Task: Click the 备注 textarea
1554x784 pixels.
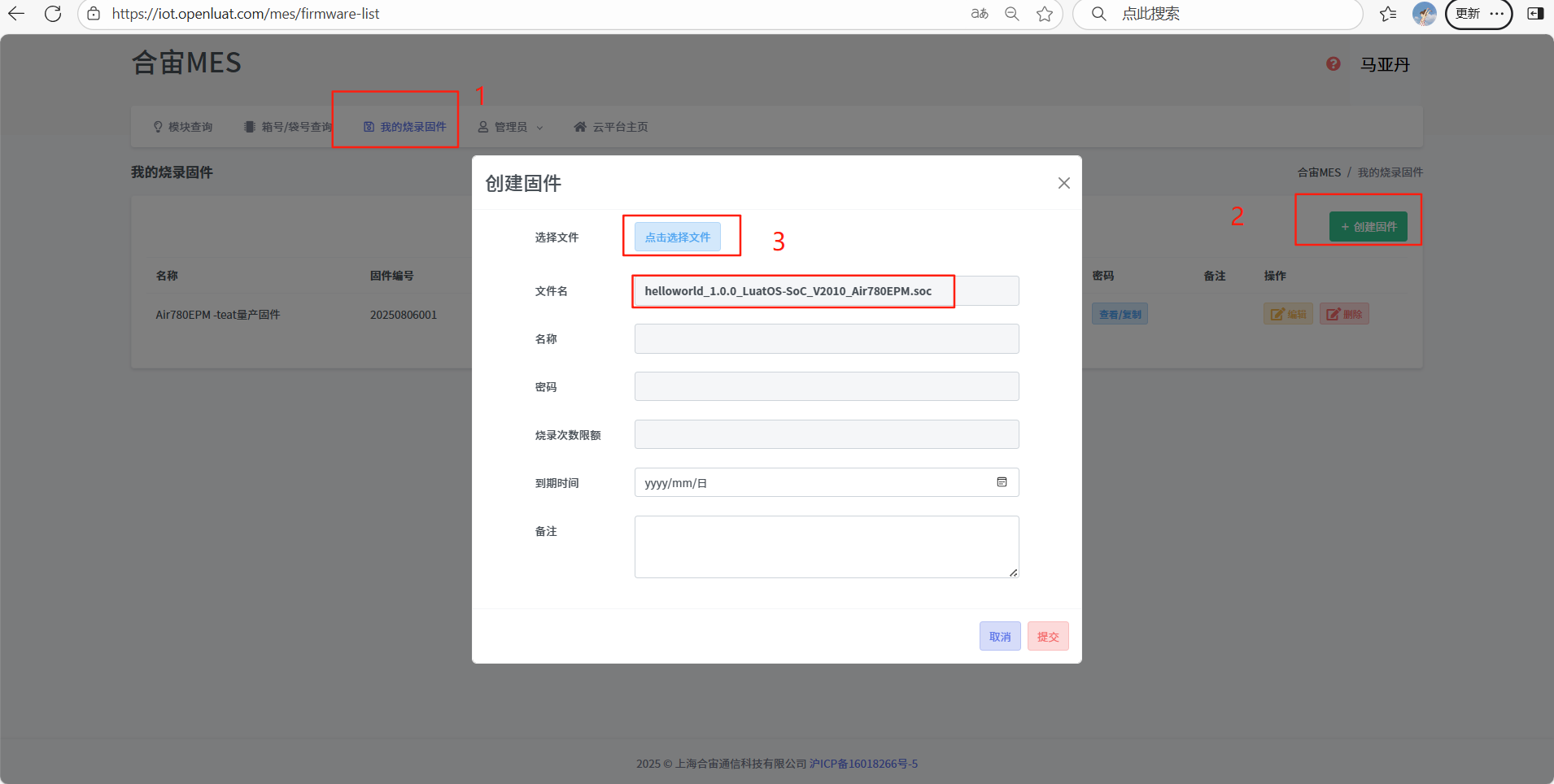Action: (827, 547)
